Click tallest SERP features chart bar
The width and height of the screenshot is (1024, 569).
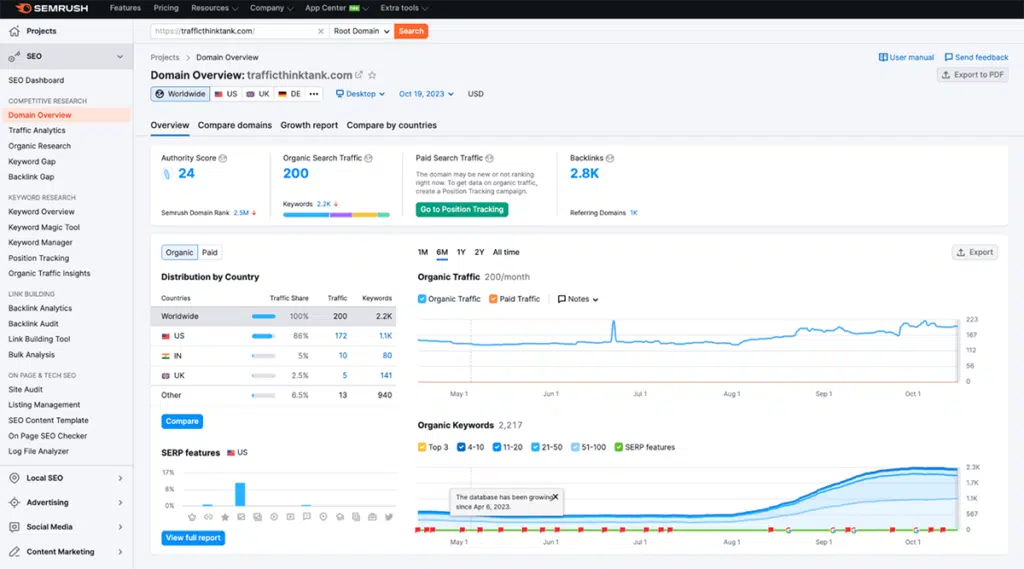point(240,495)
